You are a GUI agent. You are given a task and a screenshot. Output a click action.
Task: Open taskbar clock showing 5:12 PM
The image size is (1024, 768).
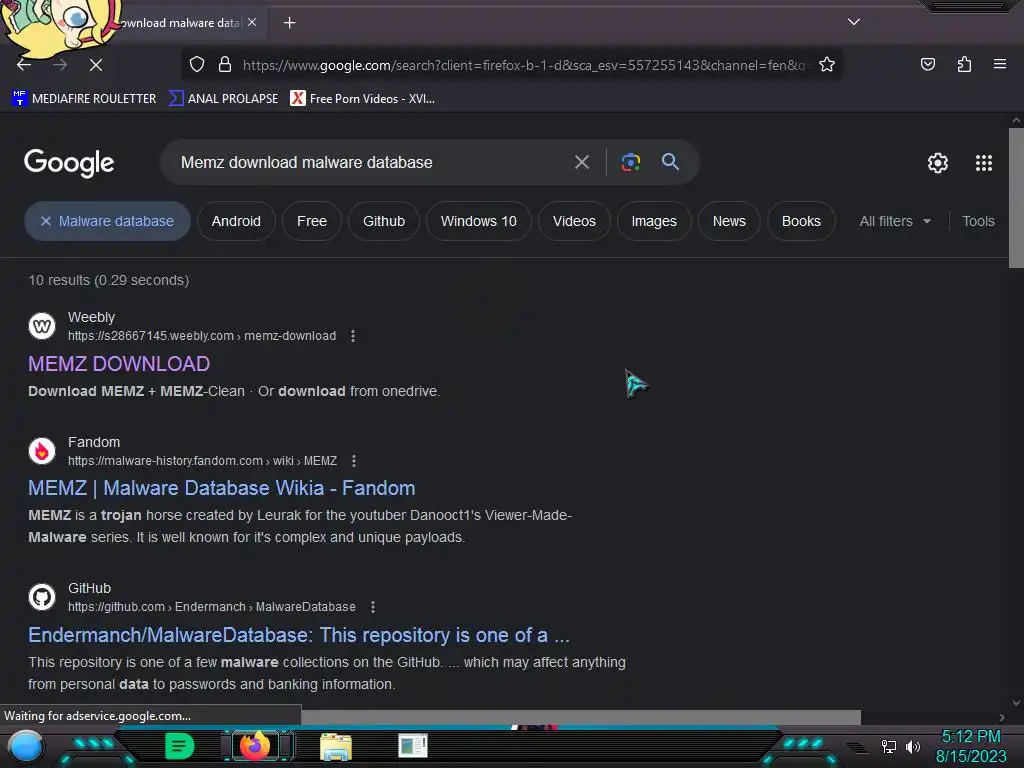pos(970,746)
